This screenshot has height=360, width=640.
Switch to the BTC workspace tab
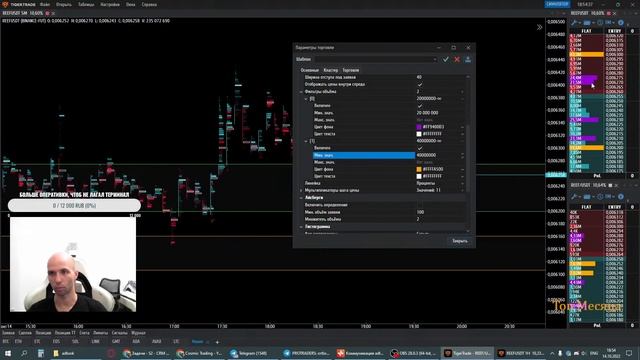6,342
